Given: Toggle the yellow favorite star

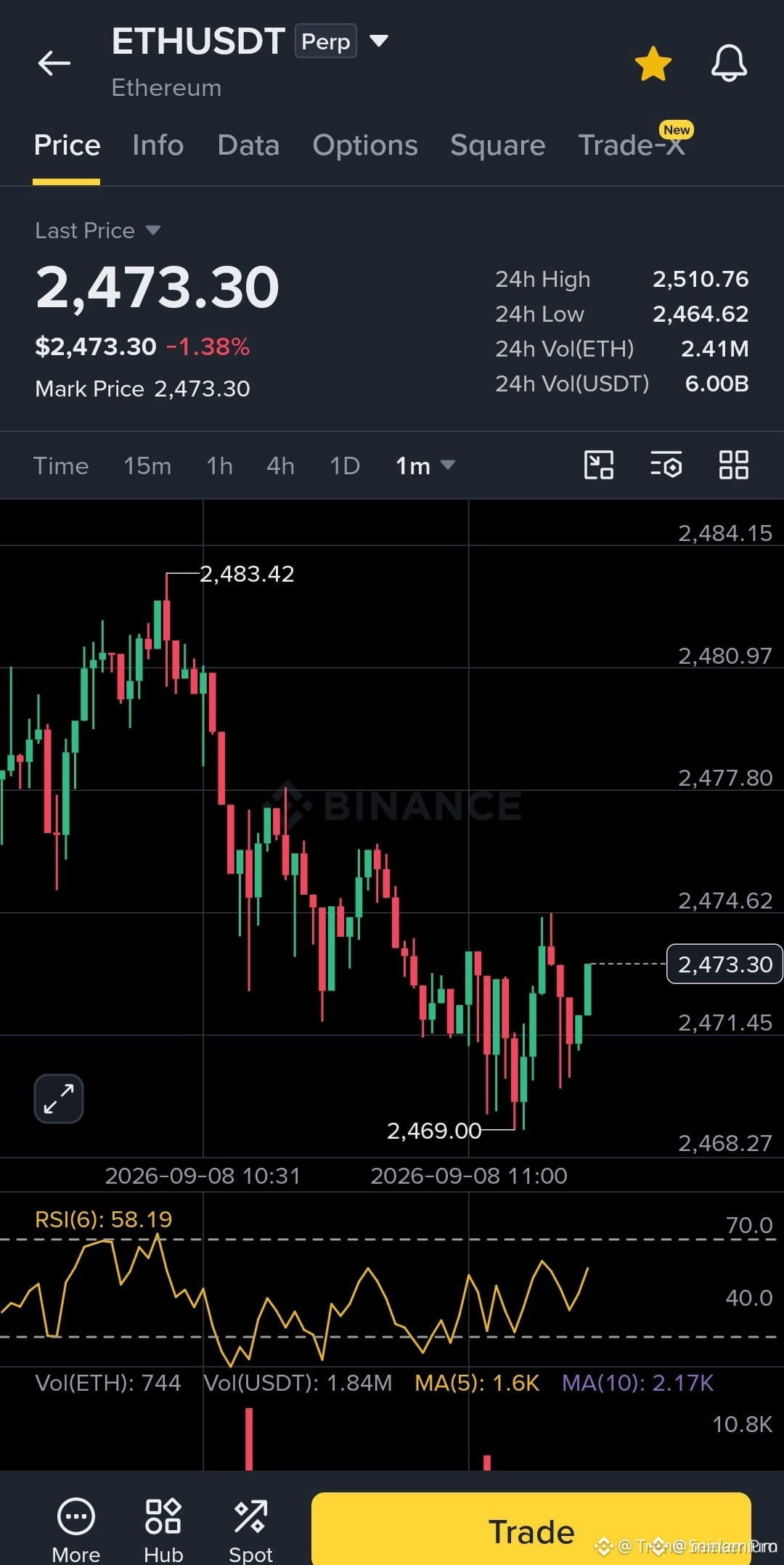Looking at the screenshot, I should click(653, 64).
